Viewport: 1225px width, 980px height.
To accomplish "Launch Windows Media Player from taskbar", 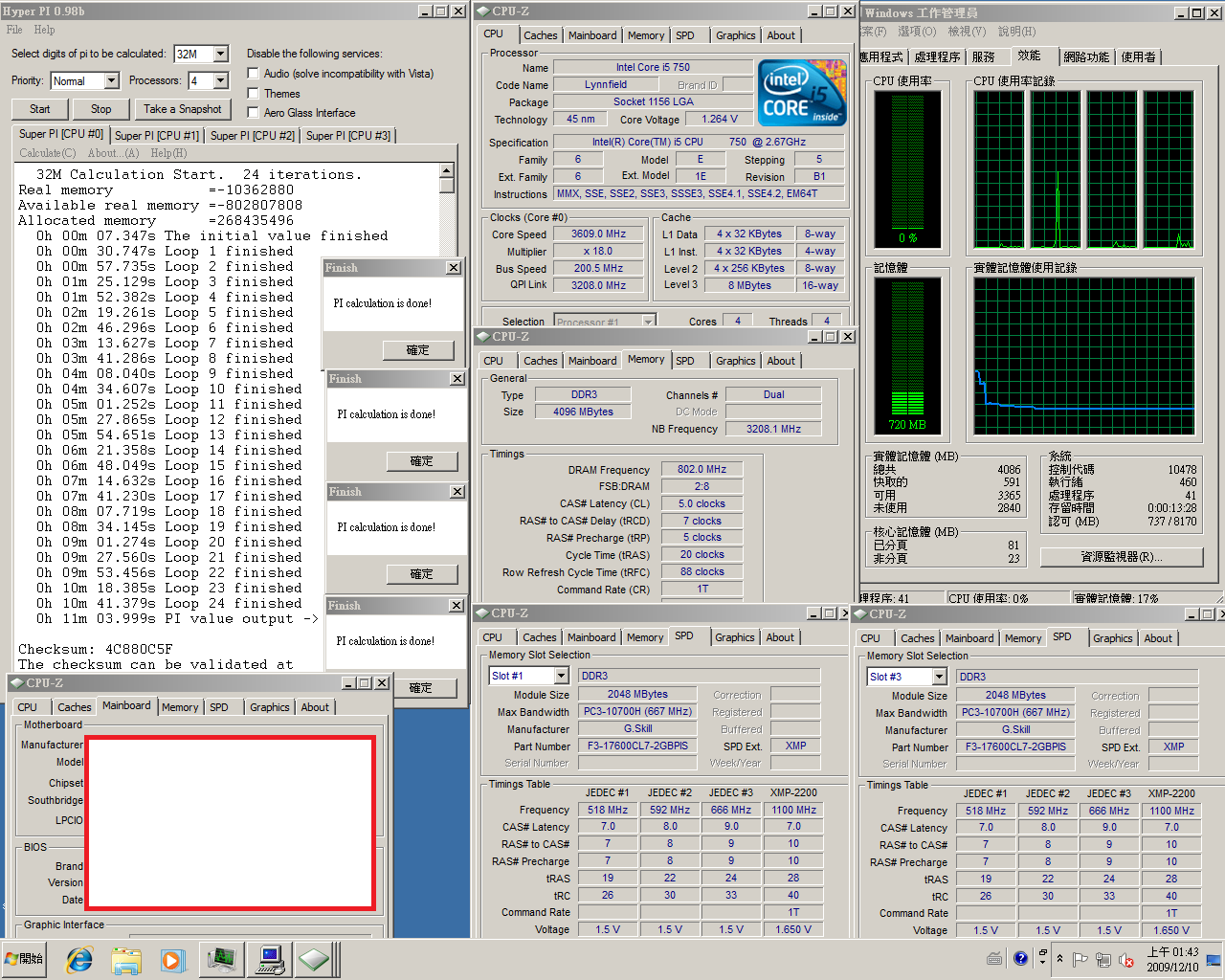I will point(172,959).
